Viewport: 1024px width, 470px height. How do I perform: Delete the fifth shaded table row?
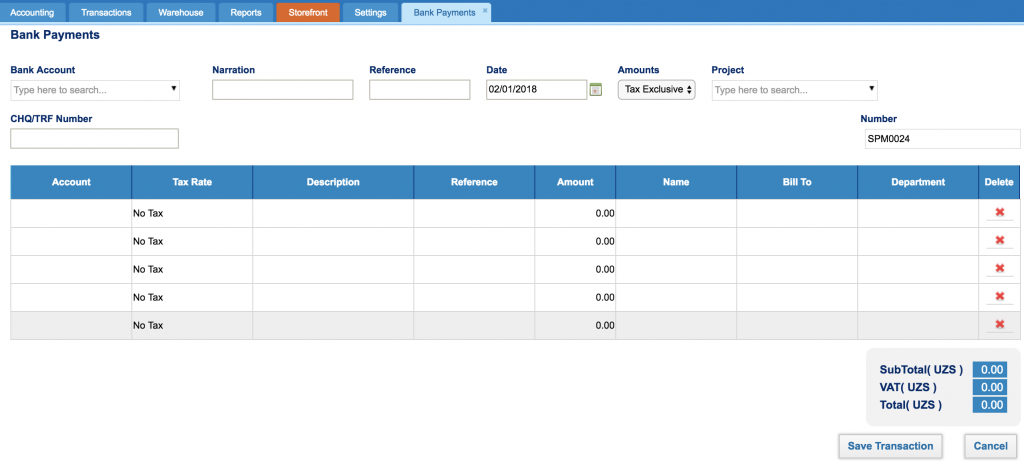click(x=999, y=324)
